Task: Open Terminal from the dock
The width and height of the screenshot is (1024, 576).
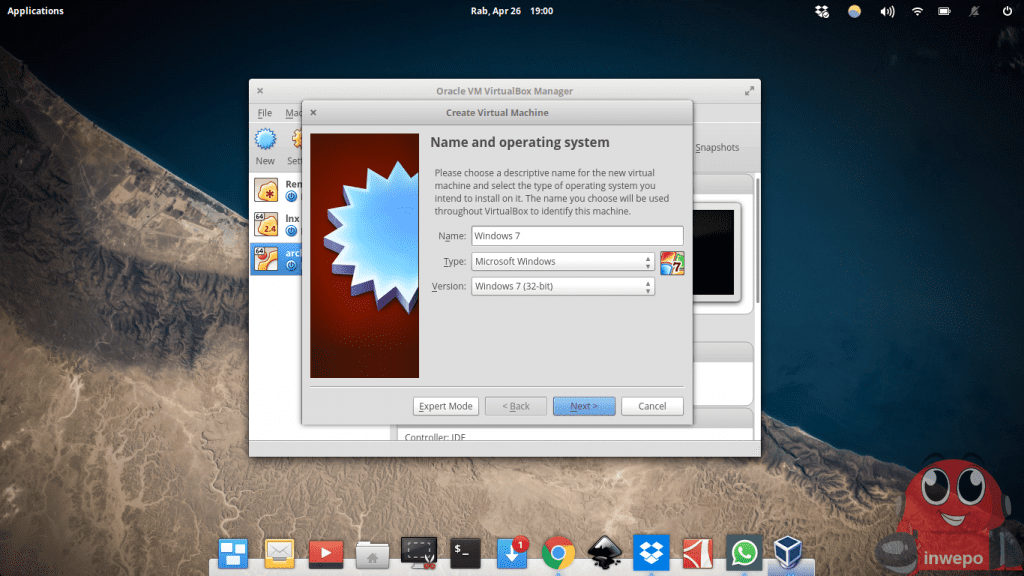Action: tap(466, 552)
